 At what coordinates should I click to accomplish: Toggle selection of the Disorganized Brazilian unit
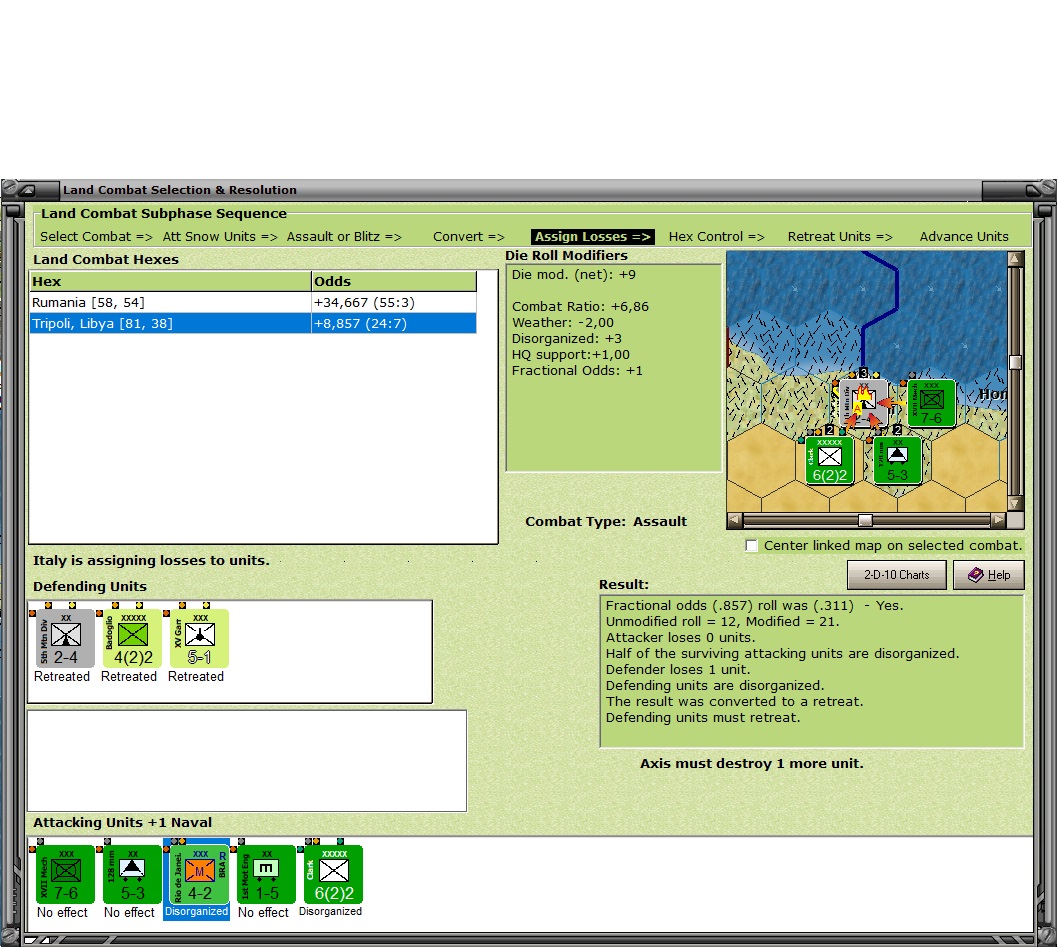click(196, 873)
